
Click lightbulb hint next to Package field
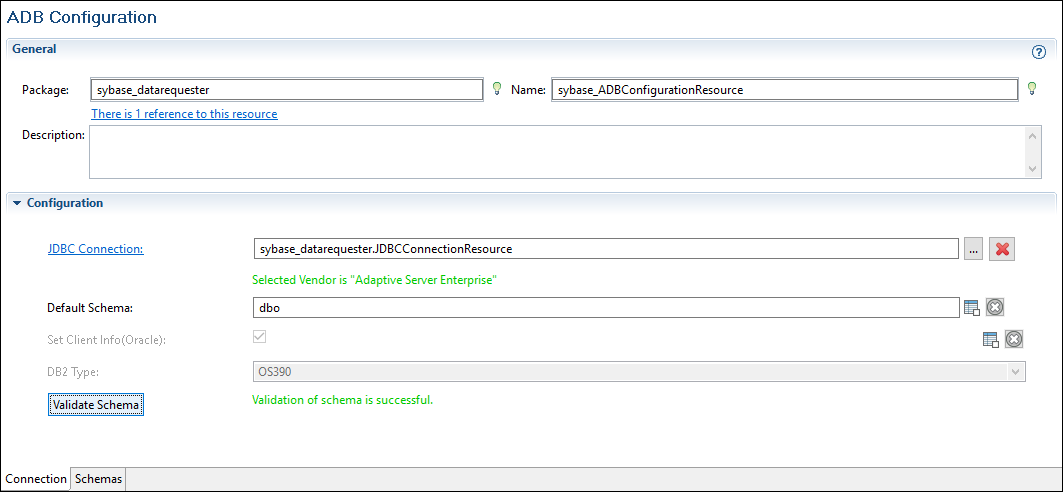[497, 89]
